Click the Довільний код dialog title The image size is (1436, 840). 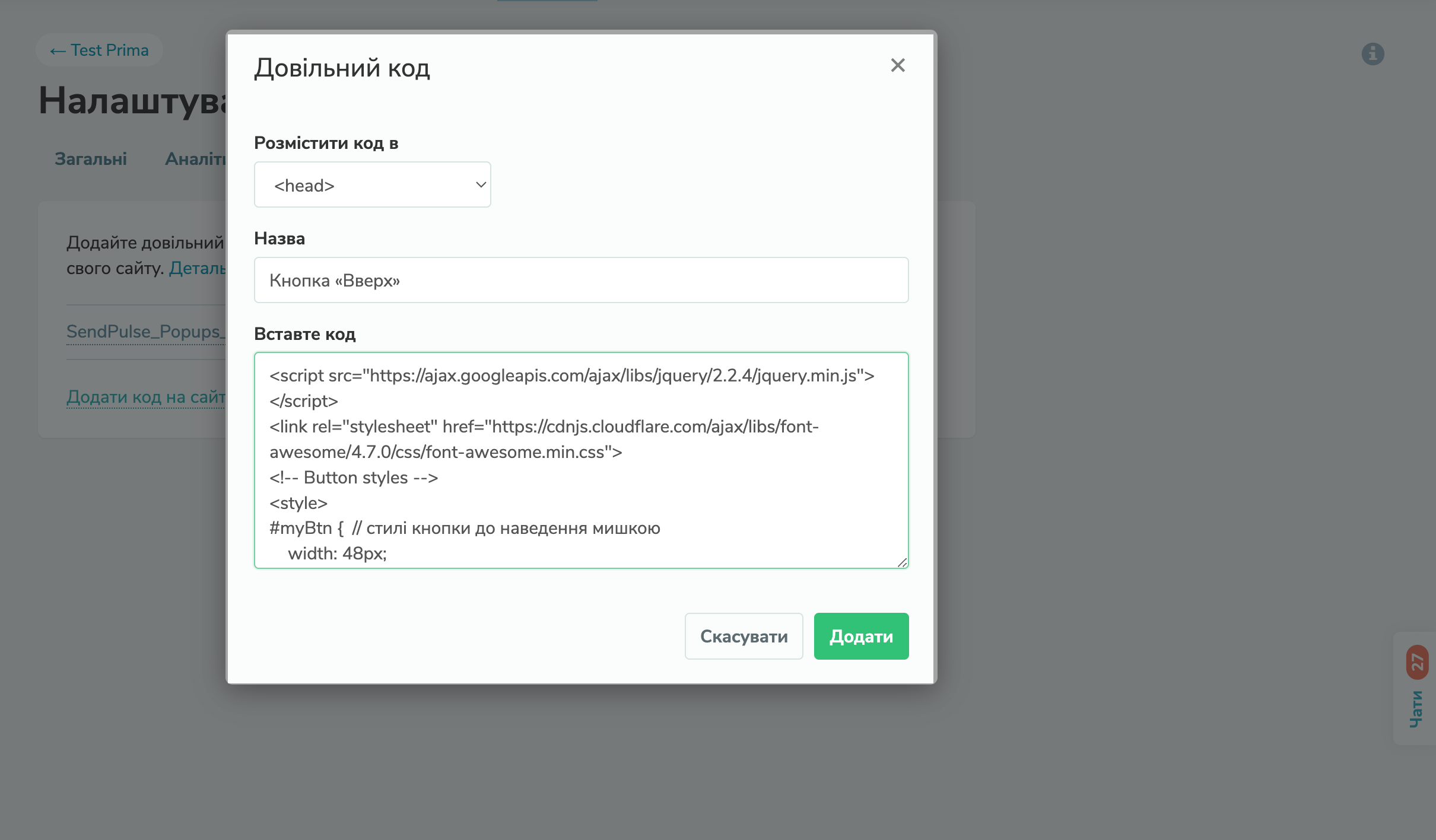coord(342,68)
